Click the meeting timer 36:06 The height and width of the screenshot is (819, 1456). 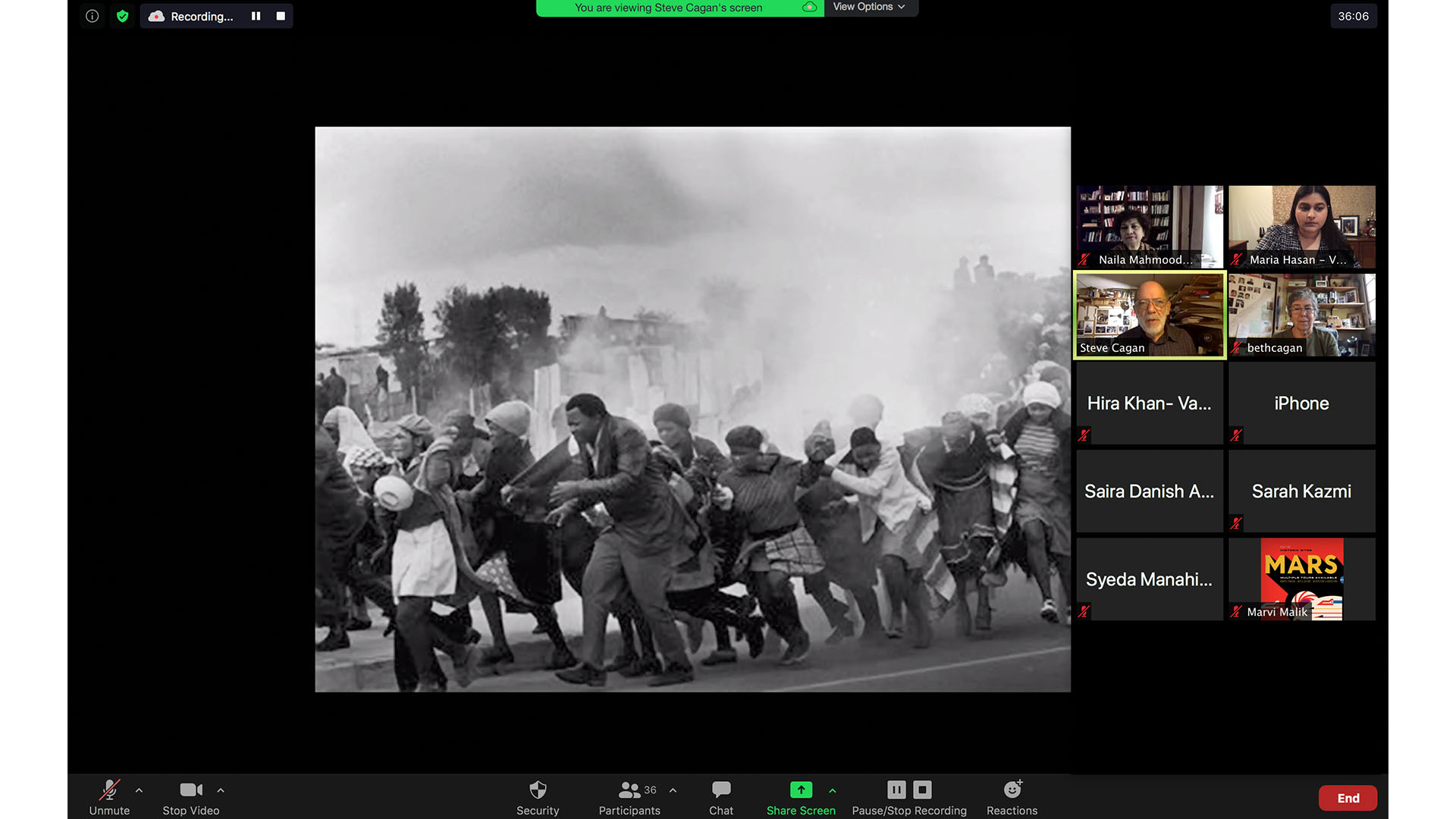[1353, 16]
